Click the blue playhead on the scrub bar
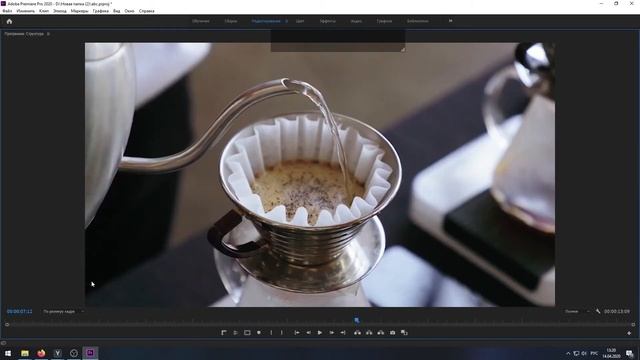This screenshot has width=640, height=360. point(357,320)
